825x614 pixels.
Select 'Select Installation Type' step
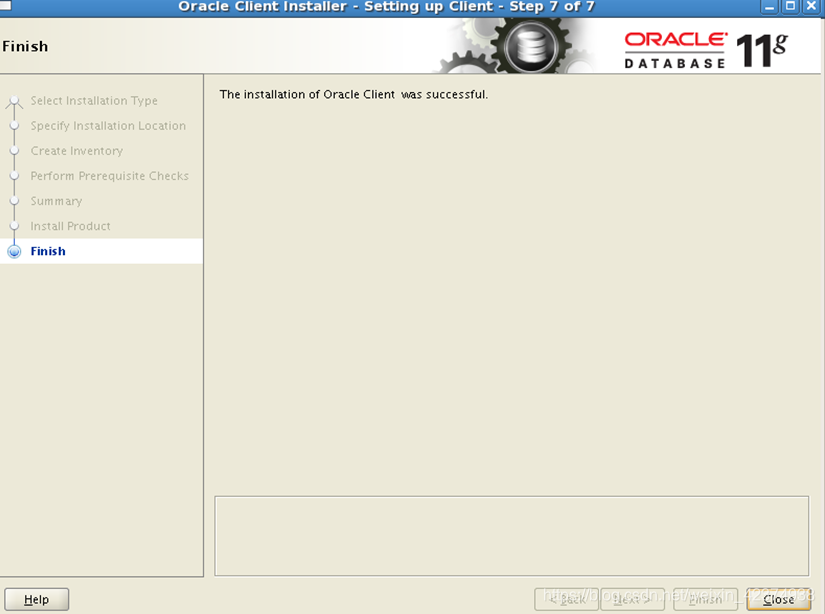click(x=94, y=100)
